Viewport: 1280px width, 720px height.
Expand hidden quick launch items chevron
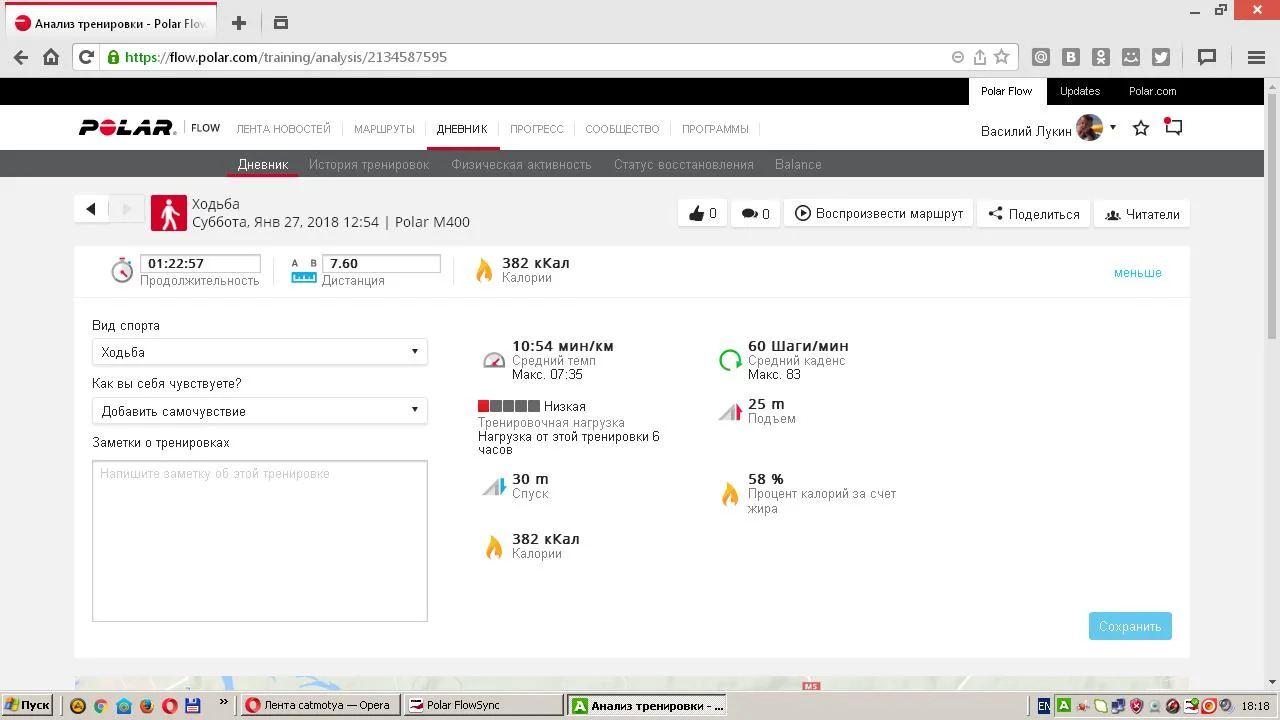coord(222,704)
